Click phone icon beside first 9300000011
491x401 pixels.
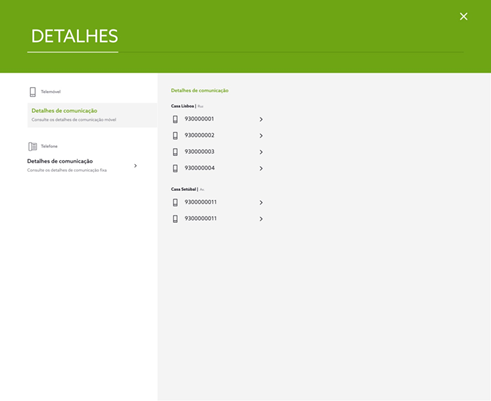click(x=175, y=202)
